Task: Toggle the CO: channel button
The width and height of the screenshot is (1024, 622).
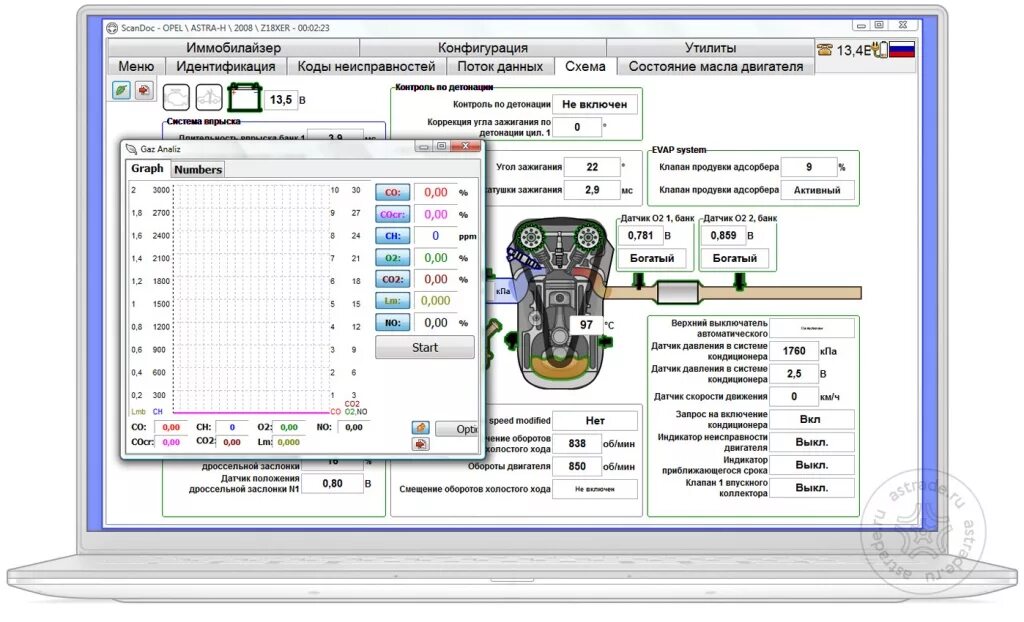Action: tap(392, 193)
